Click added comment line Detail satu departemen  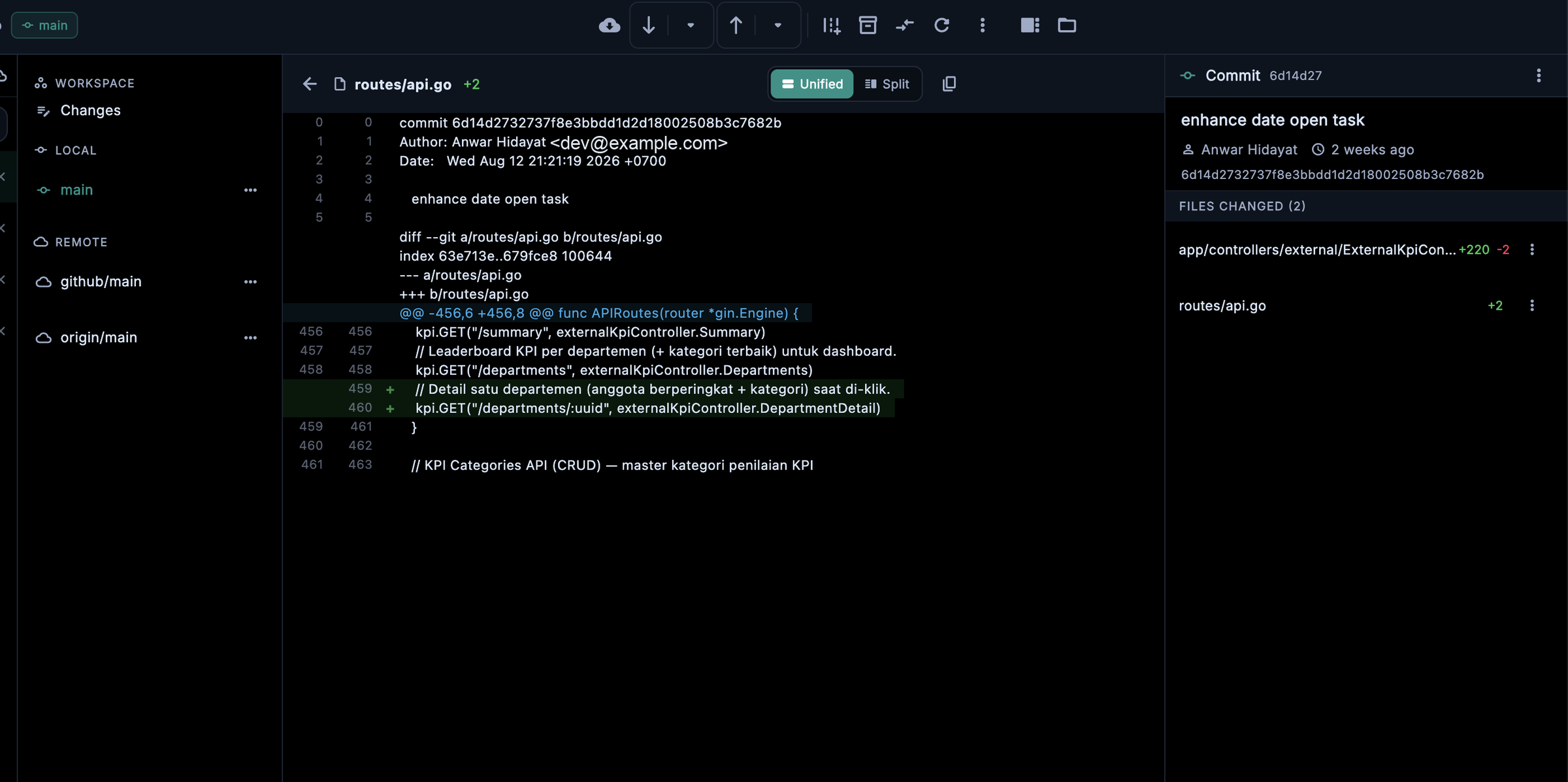coord(653,389)
